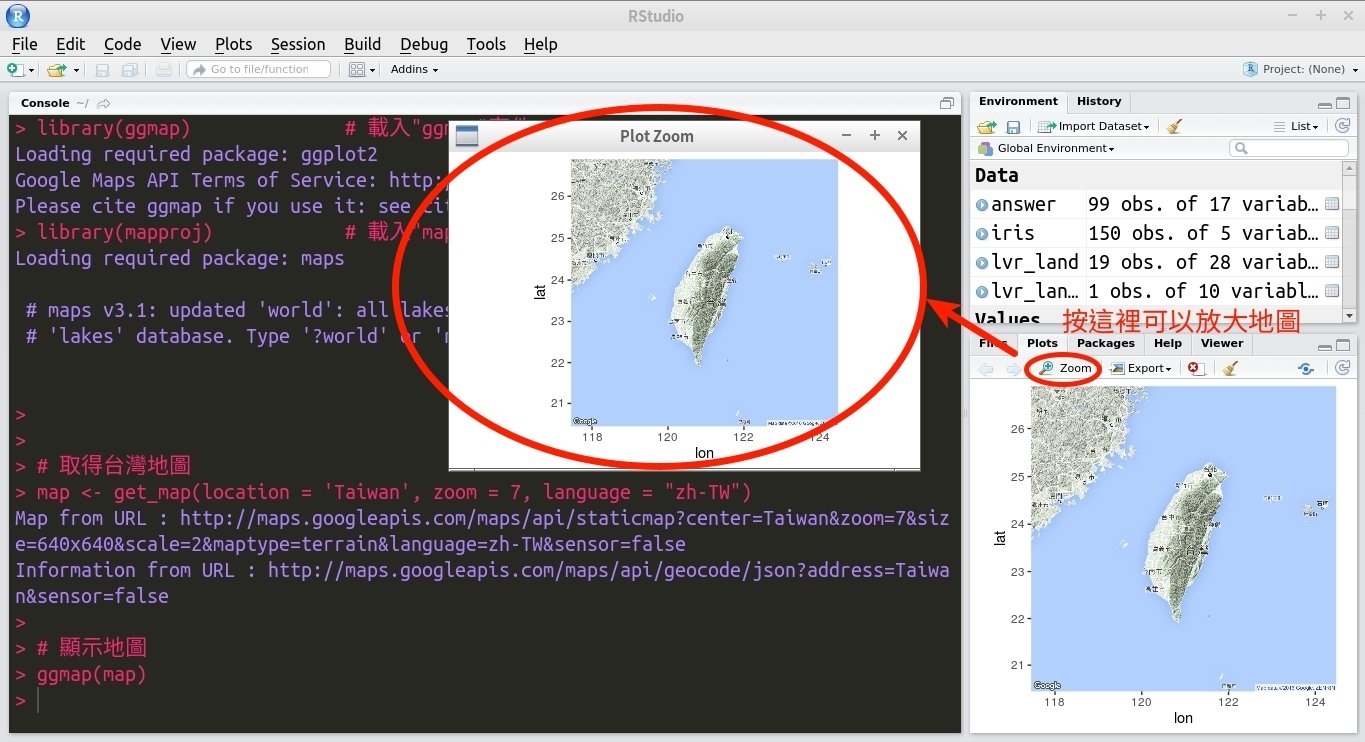The height and width of the screenshot is (742, 1365).
Task: Open the Help menu
Action: coord(540,44)
